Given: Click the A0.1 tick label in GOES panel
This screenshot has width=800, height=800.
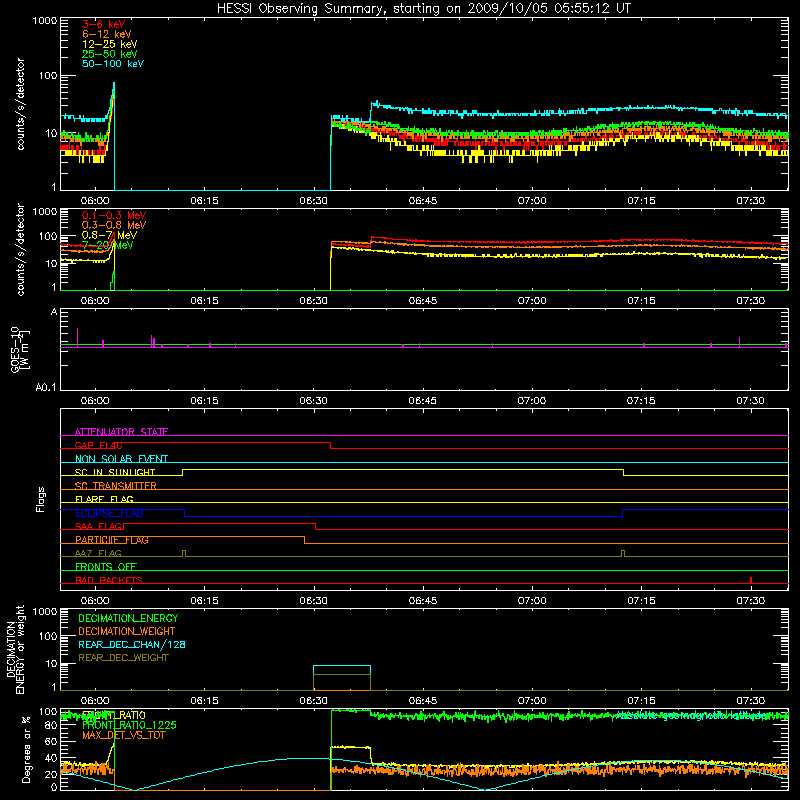Looking at the screenshot, I should pos(46,388).
